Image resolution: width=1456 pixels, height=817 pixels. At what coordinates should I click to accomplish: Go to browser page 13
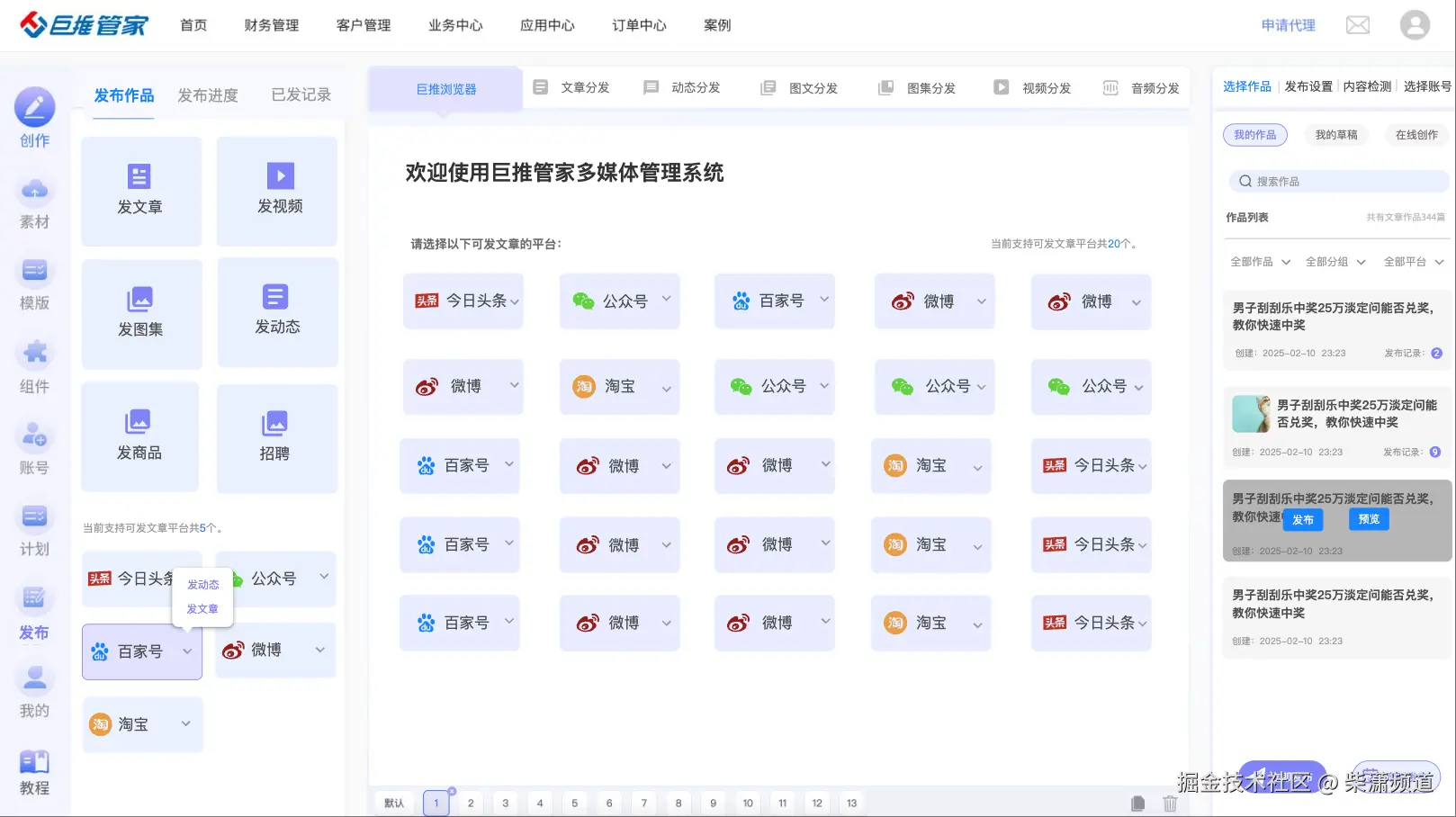pos(851,804)
